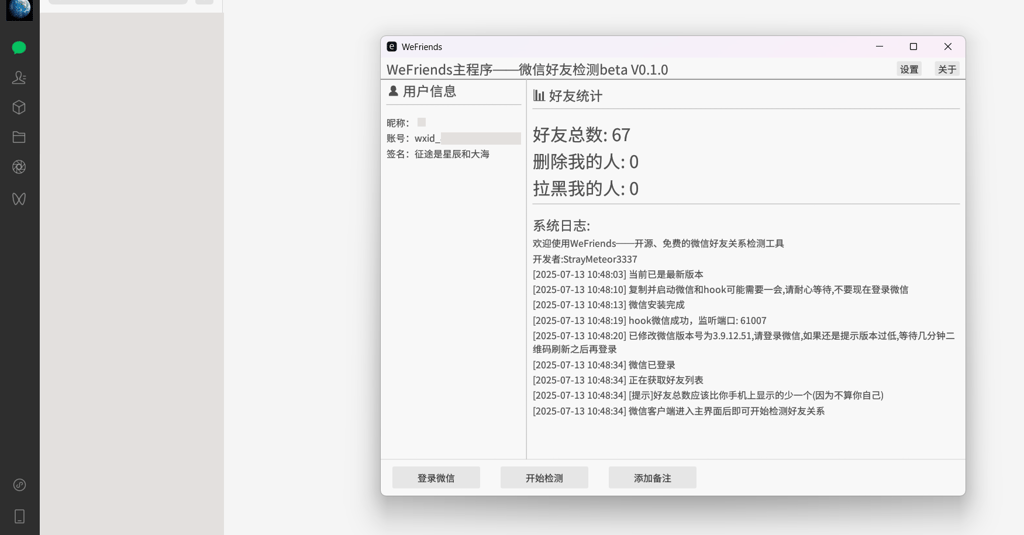Click the bar chart icon beside 好友统计
The height and width of the screenshot is (535, 1024).
(x=539, y=95)
